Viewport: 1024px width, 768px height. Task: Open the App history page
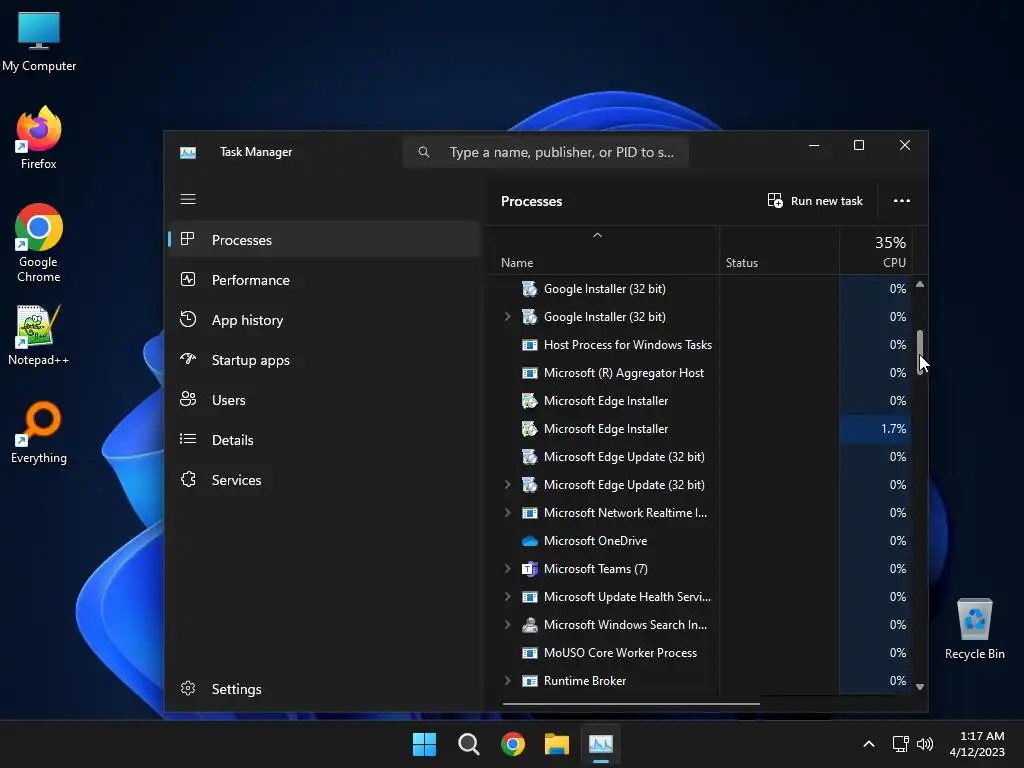[x=325, y=320]
